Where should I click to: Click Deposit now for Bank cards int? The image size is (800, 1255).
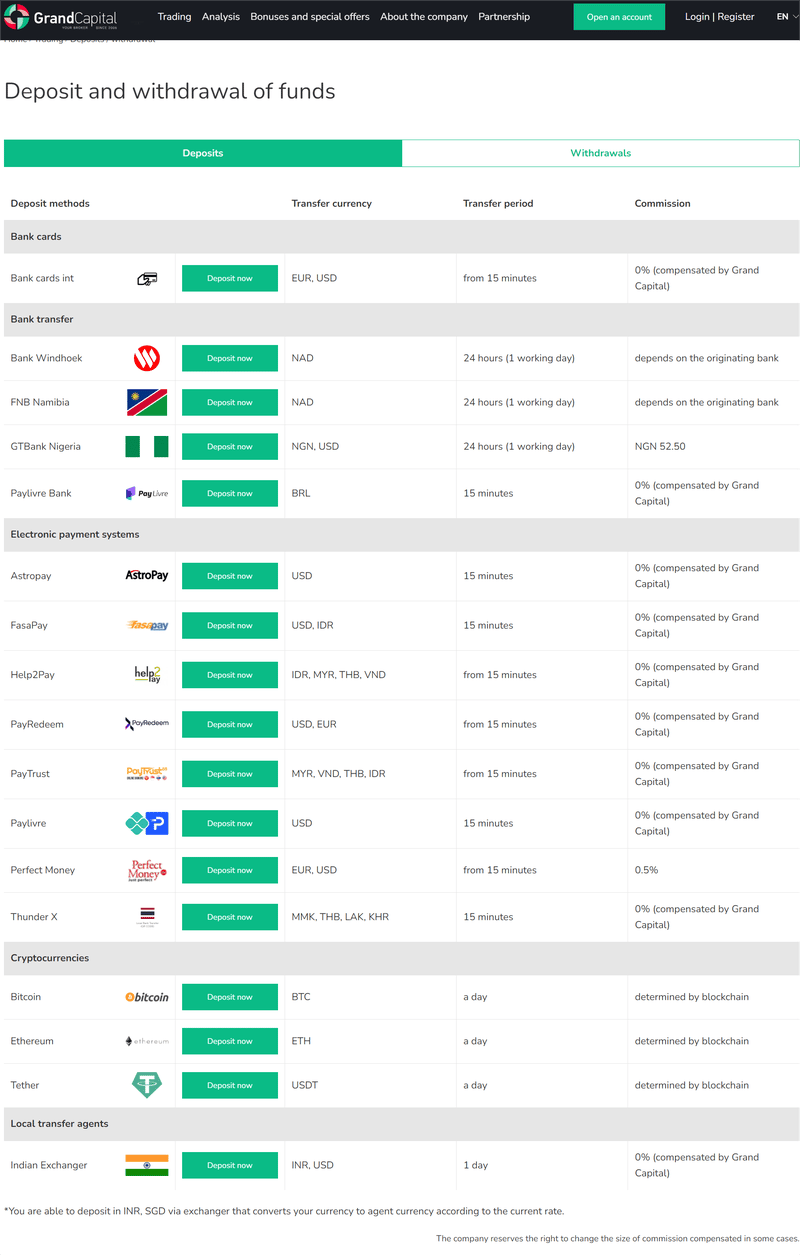[x=230, y=279]
